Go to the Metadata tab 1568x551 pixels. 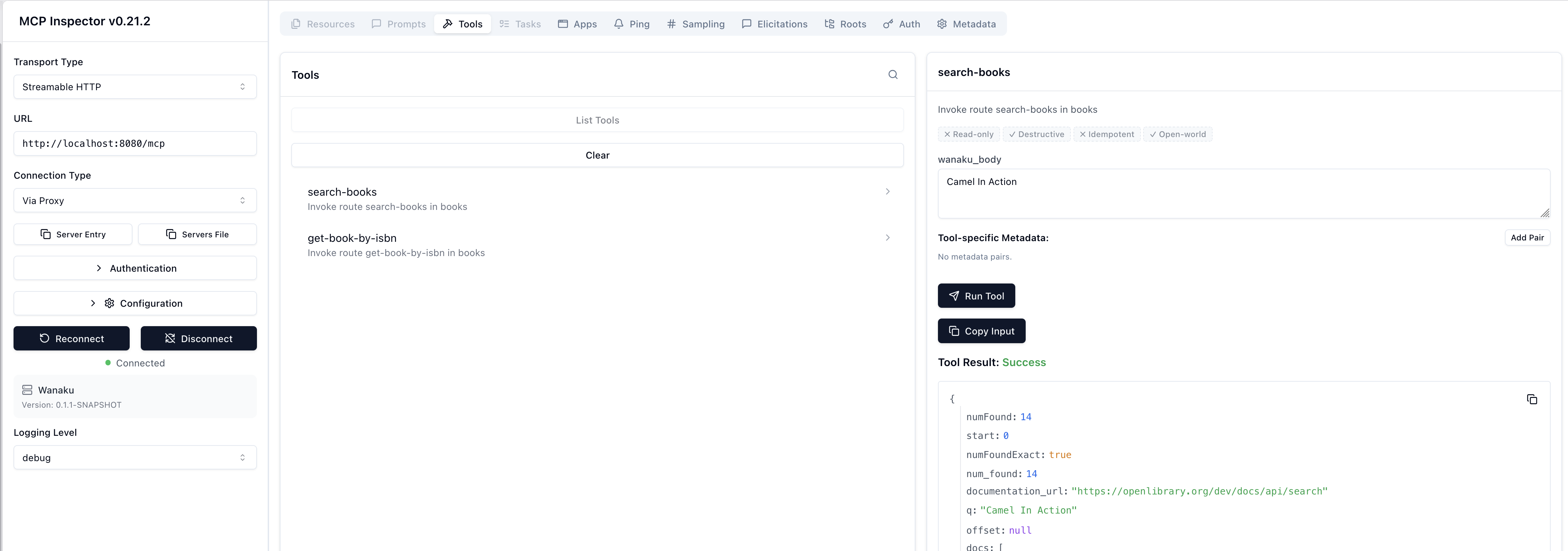(x=967, y=24)
